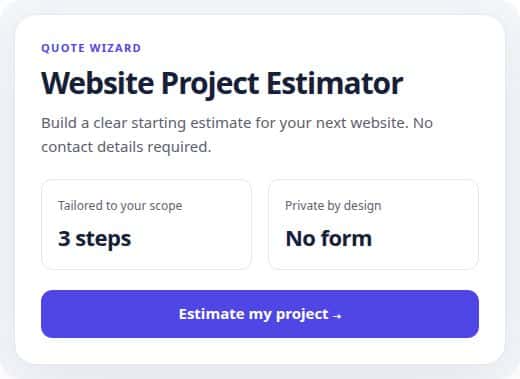The width and height of the screenshot is (520, 379).
Task: Click the word Estimator in the heading
Action: click(335, 83)
